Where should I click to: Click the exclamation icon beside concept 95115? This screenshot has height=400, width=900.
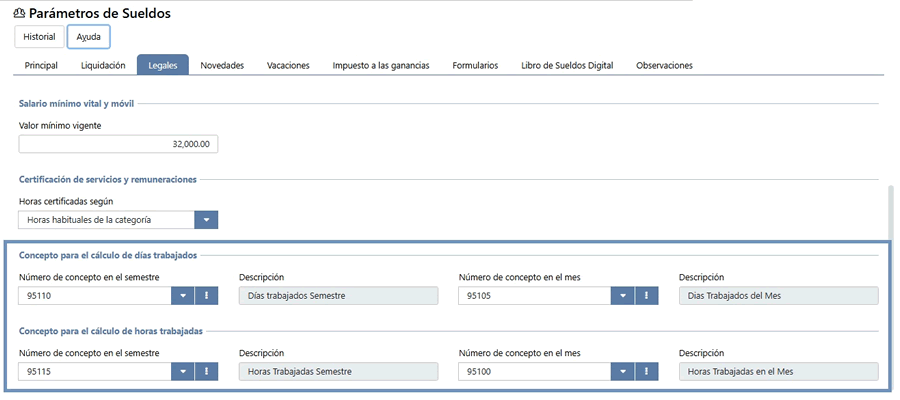[x=207, y=371]
